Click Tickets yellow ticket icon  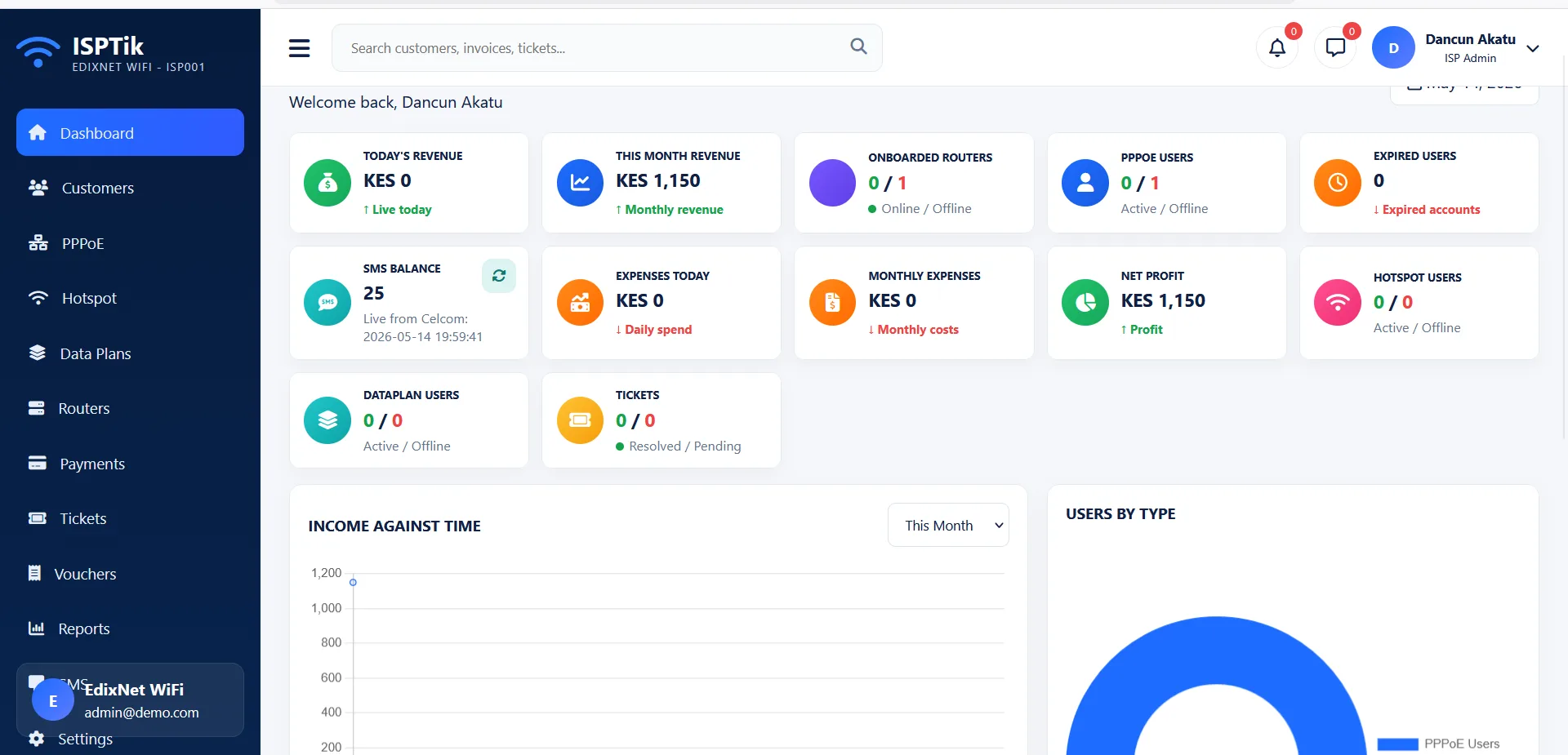point(580,420)
